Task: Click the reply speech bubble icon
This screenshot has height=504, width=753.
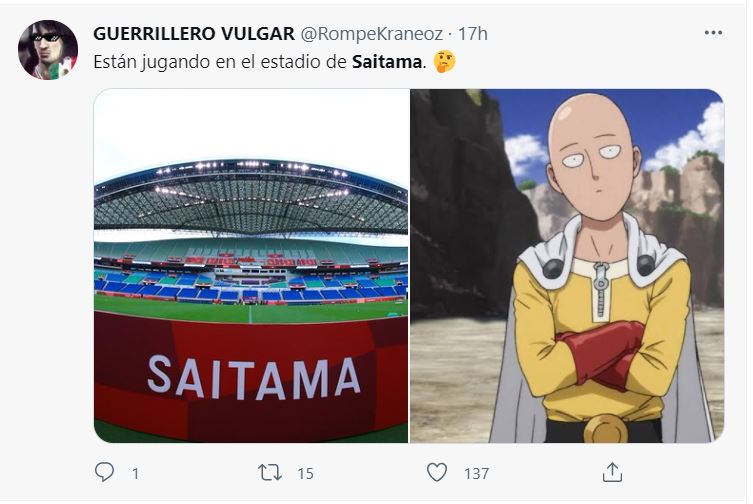Action: 104,472
